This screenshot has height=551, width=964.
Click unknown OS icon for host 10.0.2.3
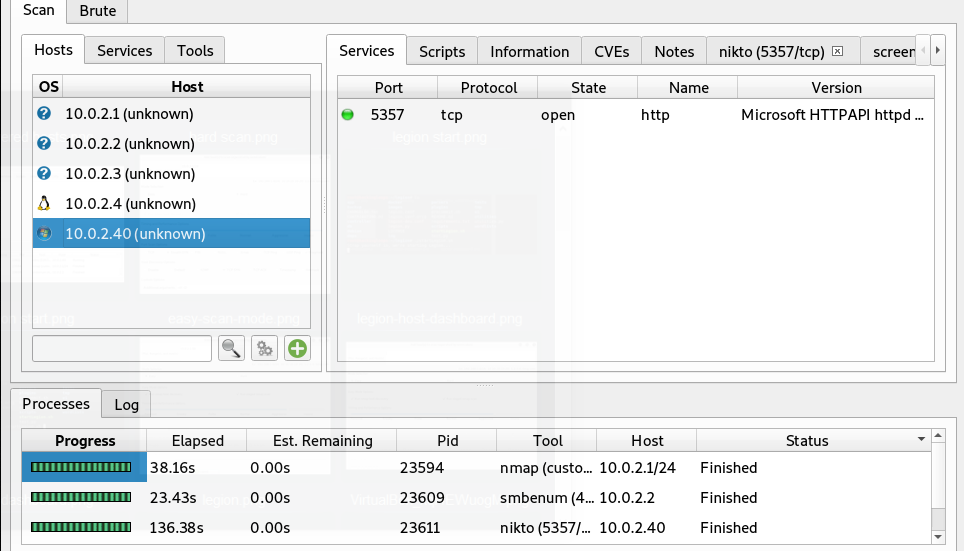pyautogui.click(x=44, y=174)
